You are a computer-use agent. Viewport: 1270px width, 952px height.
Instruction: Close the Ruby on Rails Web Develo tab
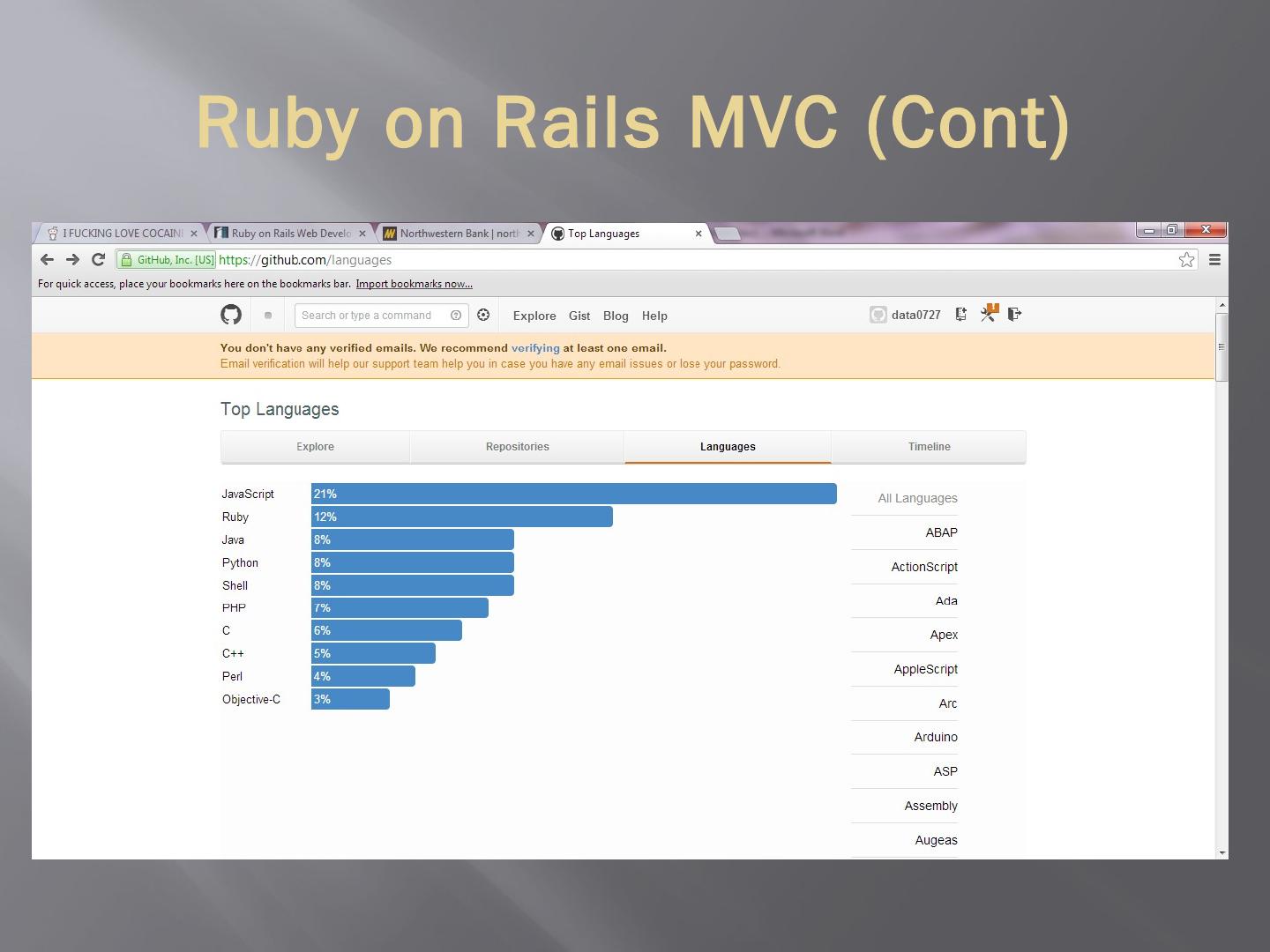tap(362, 234)
